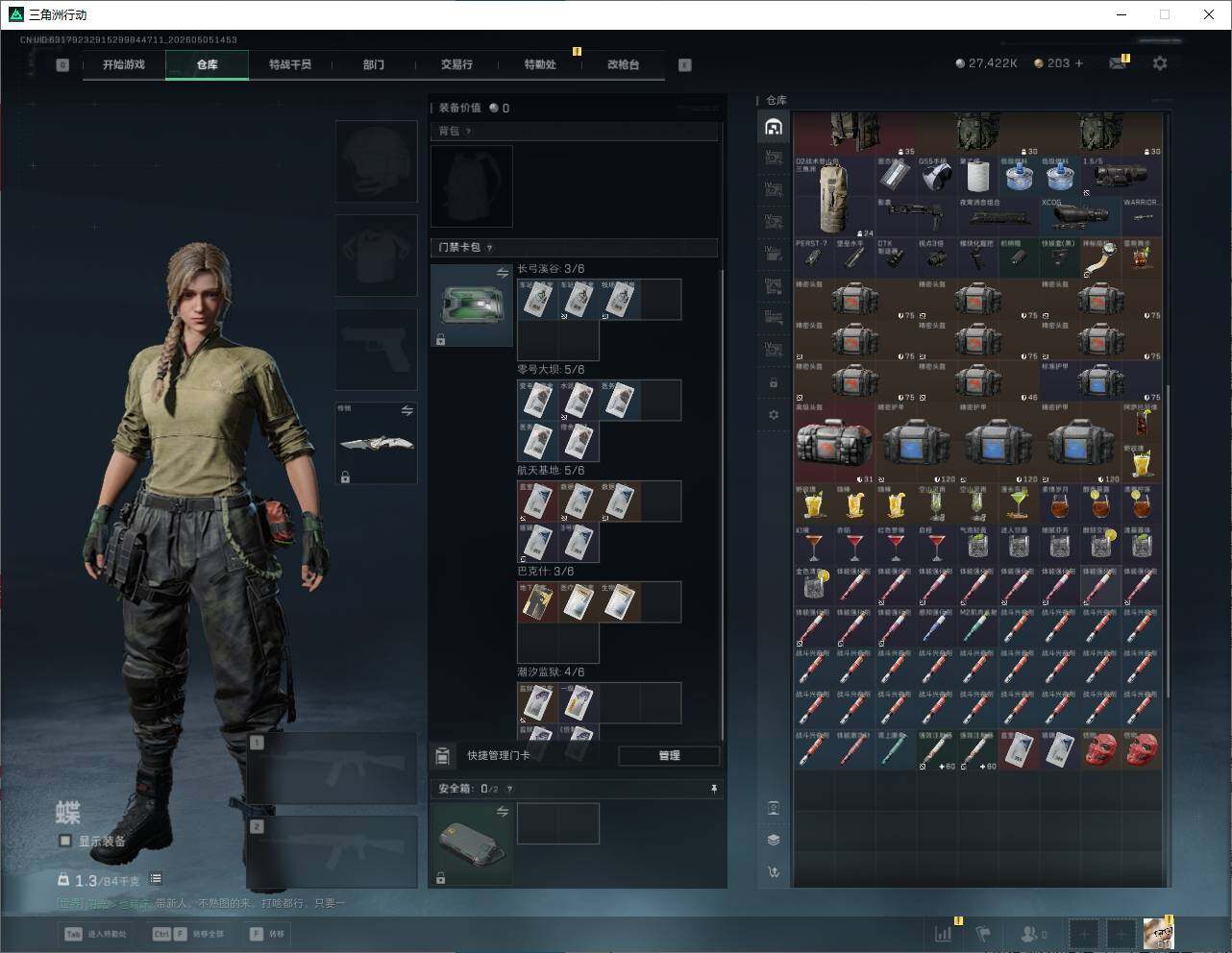Select the empty pistol slot
This screenshot has height=953, width=1232.
(377, 349)
